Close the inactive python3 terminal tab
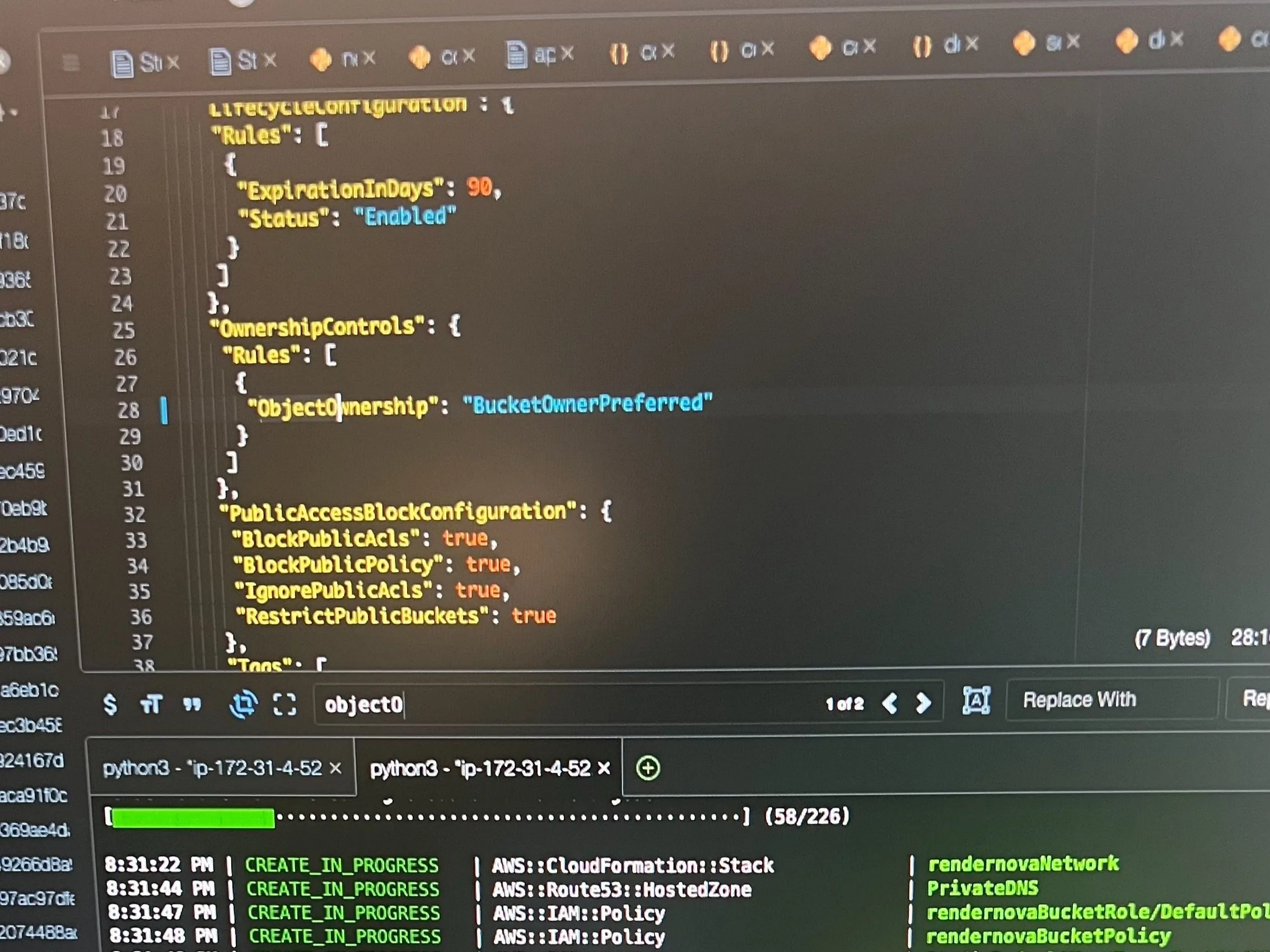Viewport: 1270px width, 952px height. [x=336, y=768]
